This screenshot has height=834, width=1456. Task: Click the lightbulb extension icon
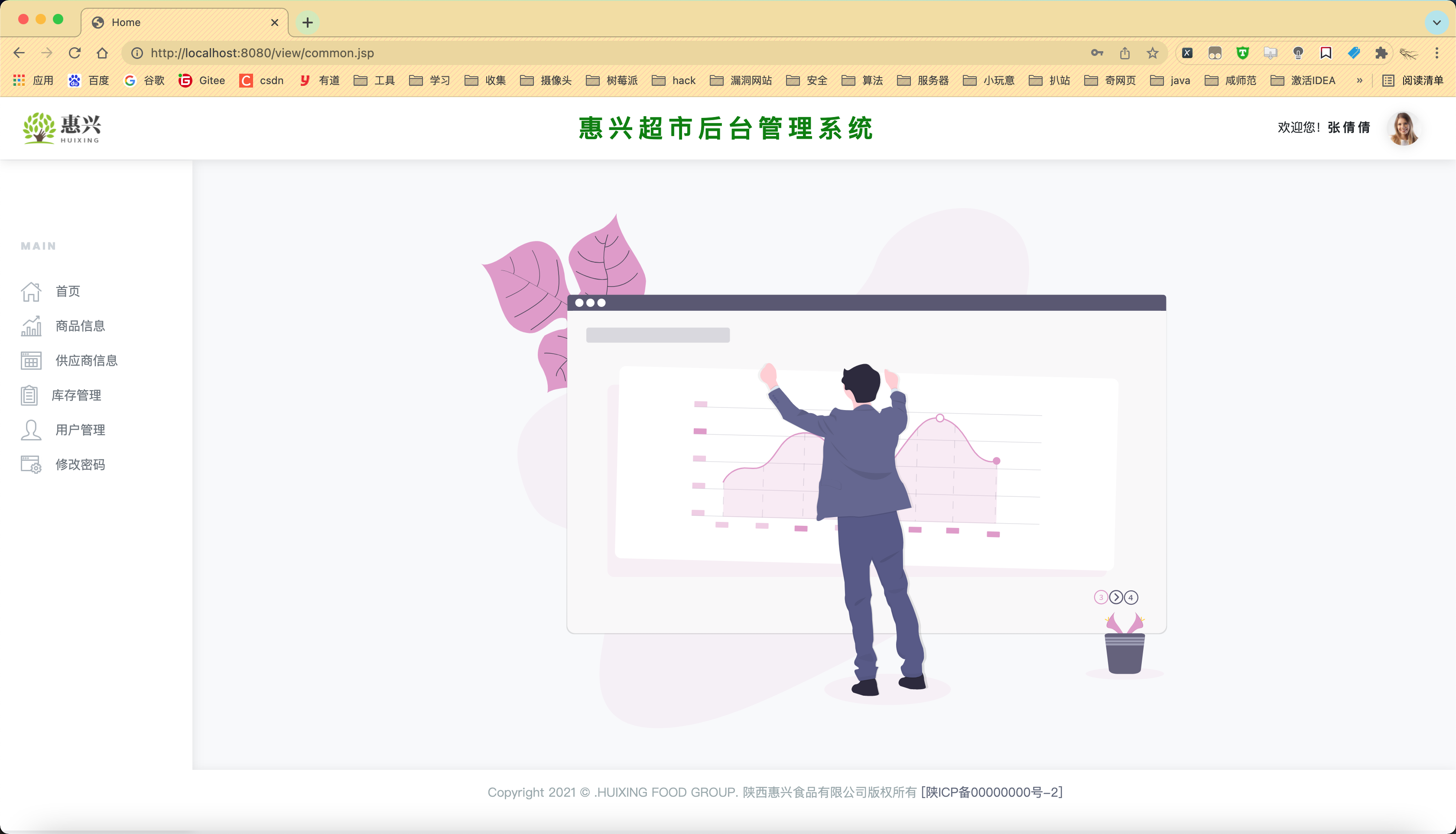pyautogui.click(x=1298, y=53)
